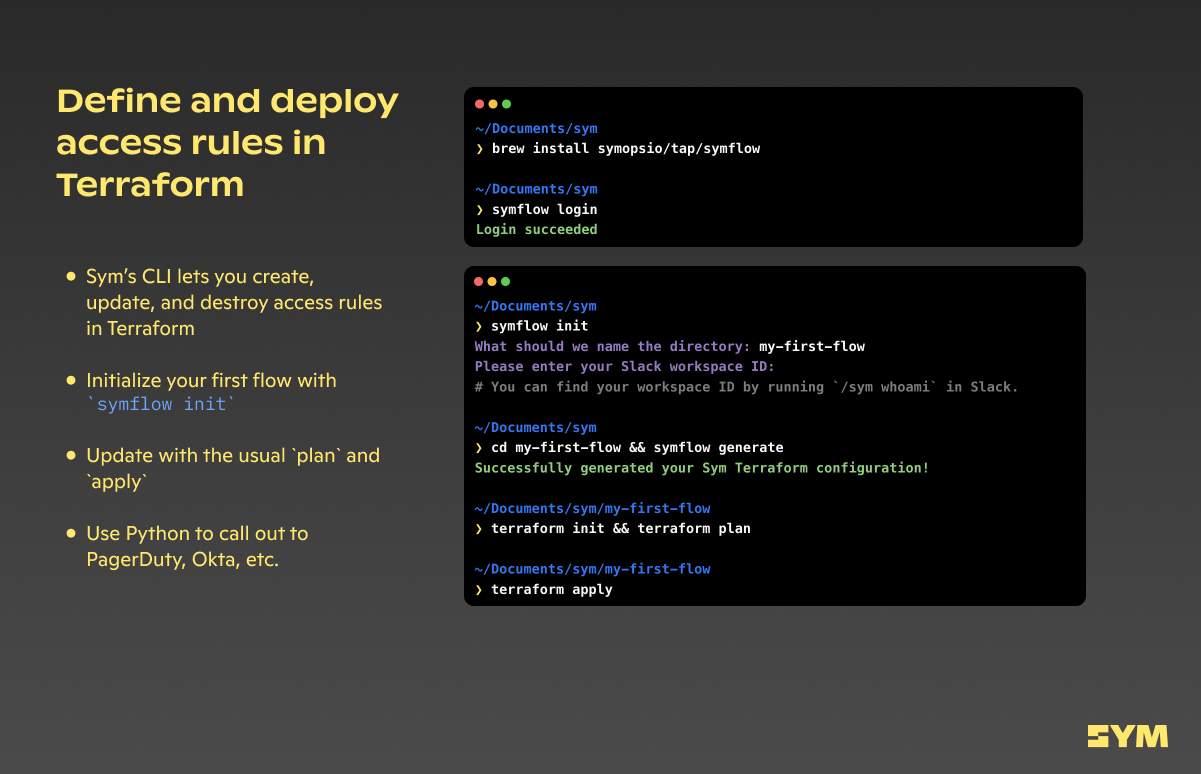
Task: Click the prompt arrow before brew install
Action: (480, 149)
